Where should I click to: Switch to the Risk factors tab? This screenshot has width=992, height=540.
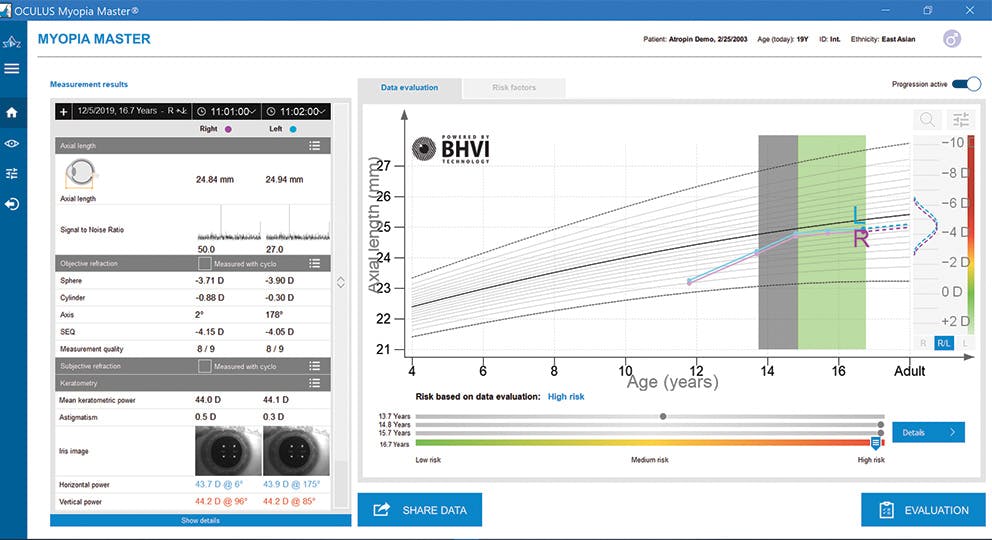[513, 88]
